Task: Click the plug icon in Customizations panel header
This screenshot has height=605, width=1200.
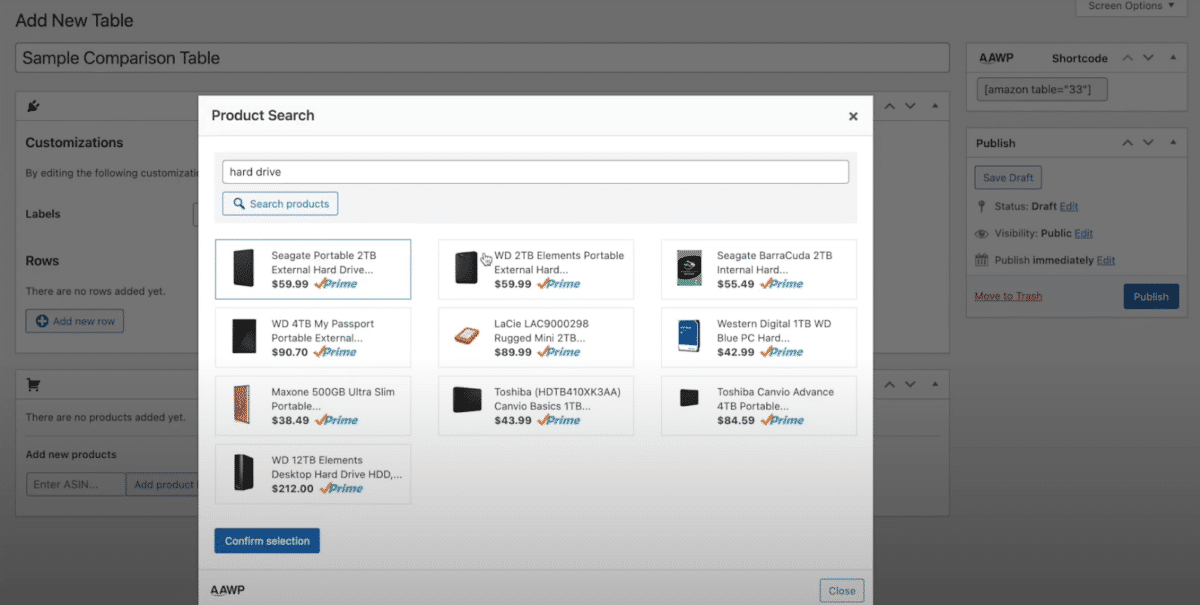Action: [x=33, y=106]
